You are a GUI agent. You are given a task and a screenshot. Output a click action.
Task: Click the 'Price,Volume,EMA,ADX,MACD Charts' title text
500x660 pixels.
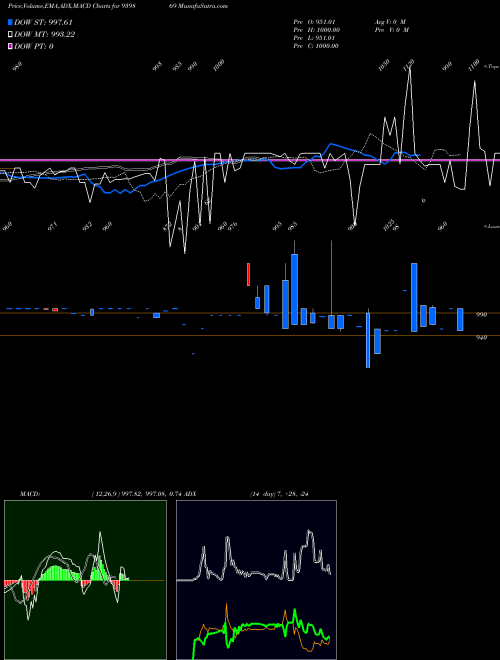tap(61, 6)
